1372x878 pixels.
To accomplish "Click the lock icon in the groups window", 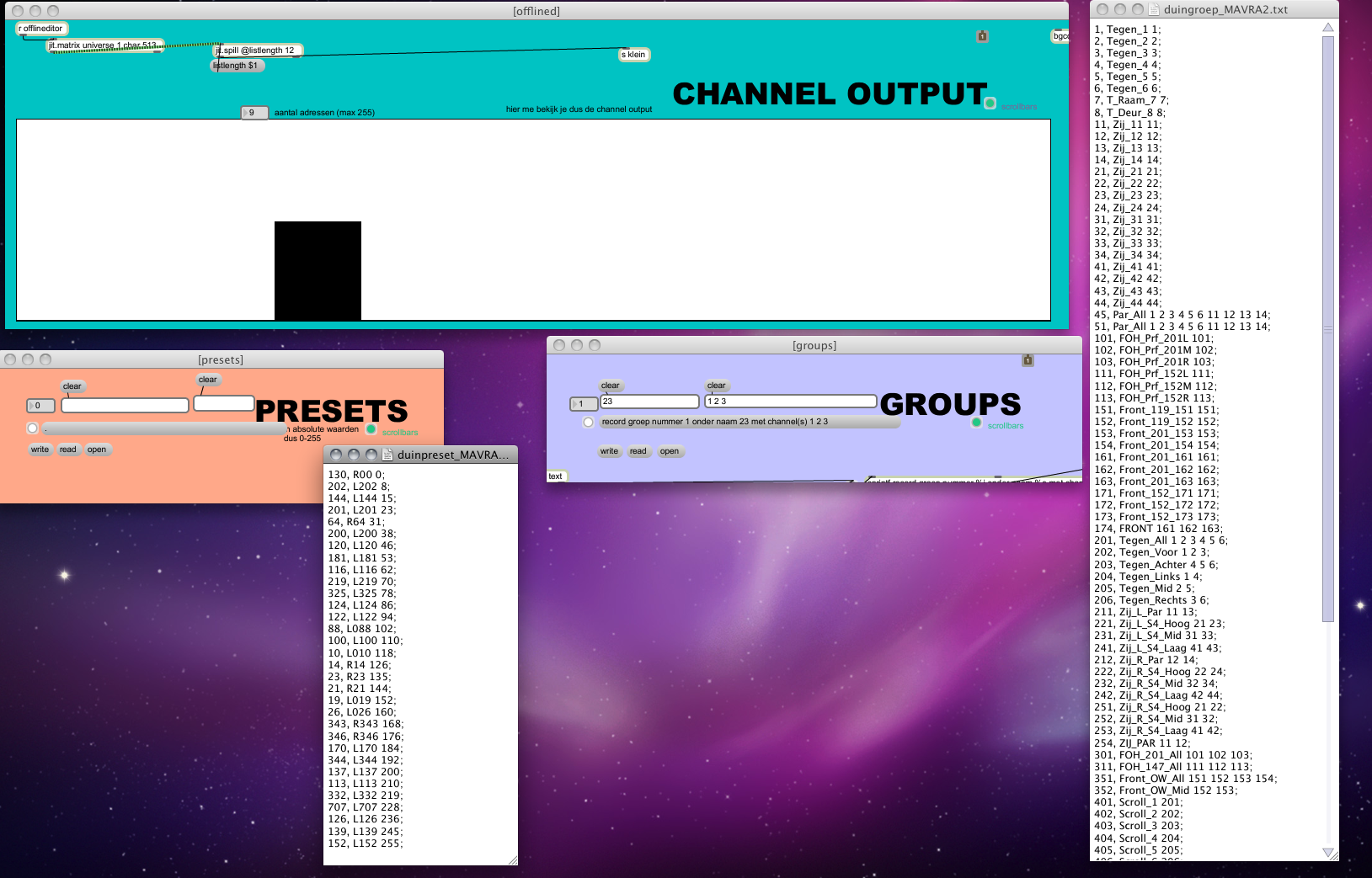I will (x=1028, y=360).
